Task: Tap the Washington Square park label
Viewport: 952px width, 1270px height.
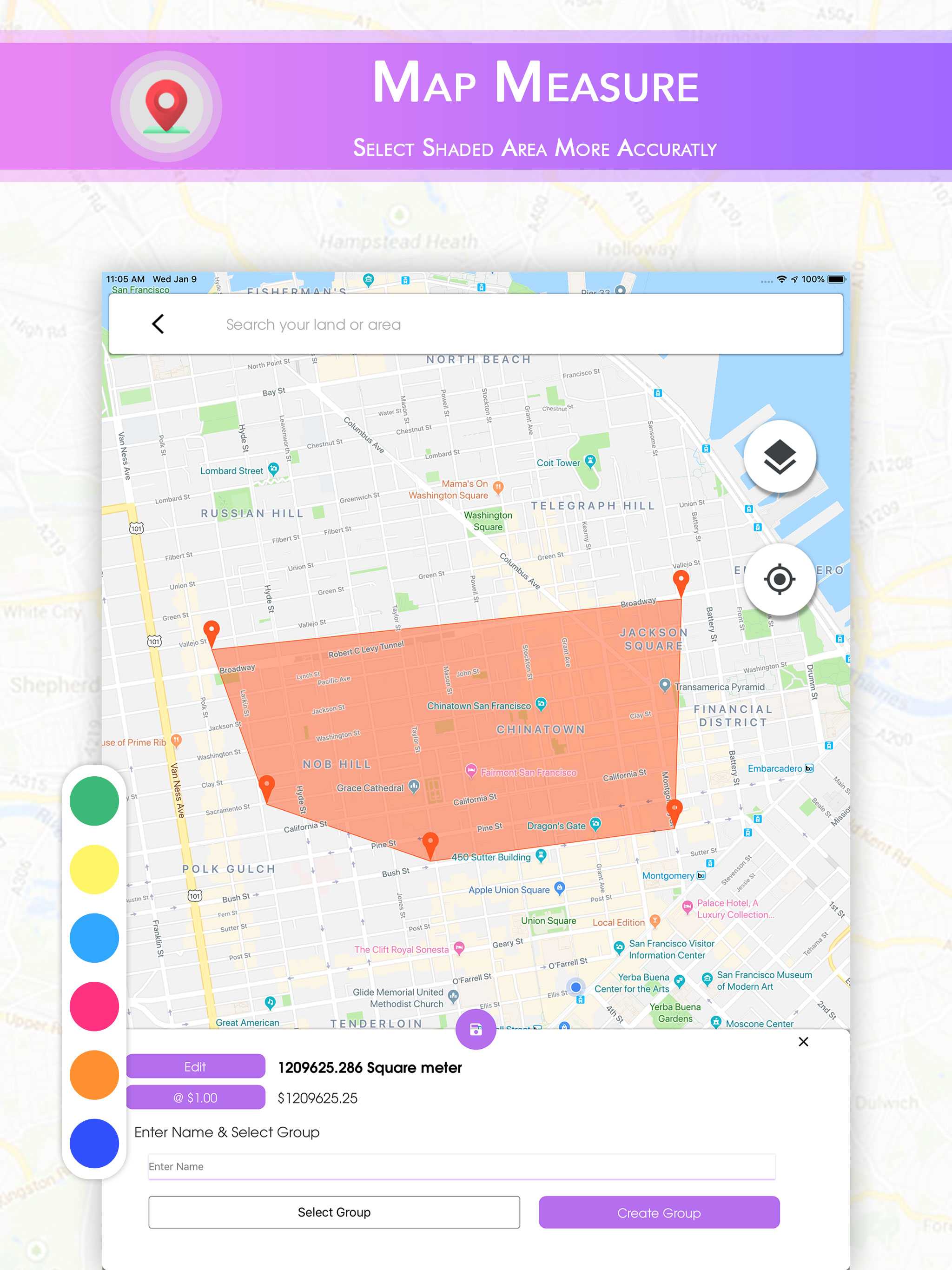Action: 488,521
